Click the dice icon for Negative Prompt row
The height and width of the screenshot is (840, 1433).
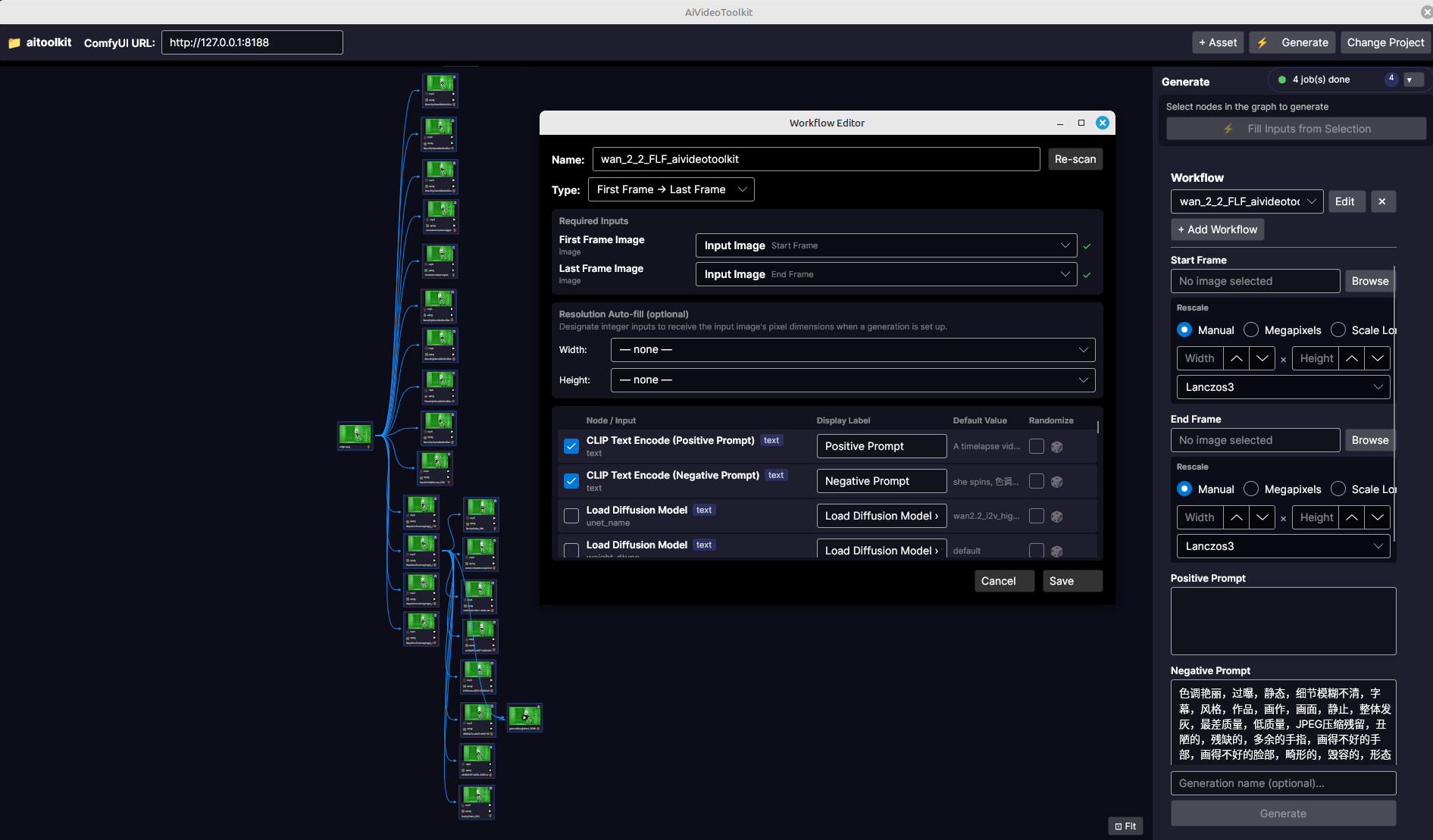click(x=1057, y=482)
